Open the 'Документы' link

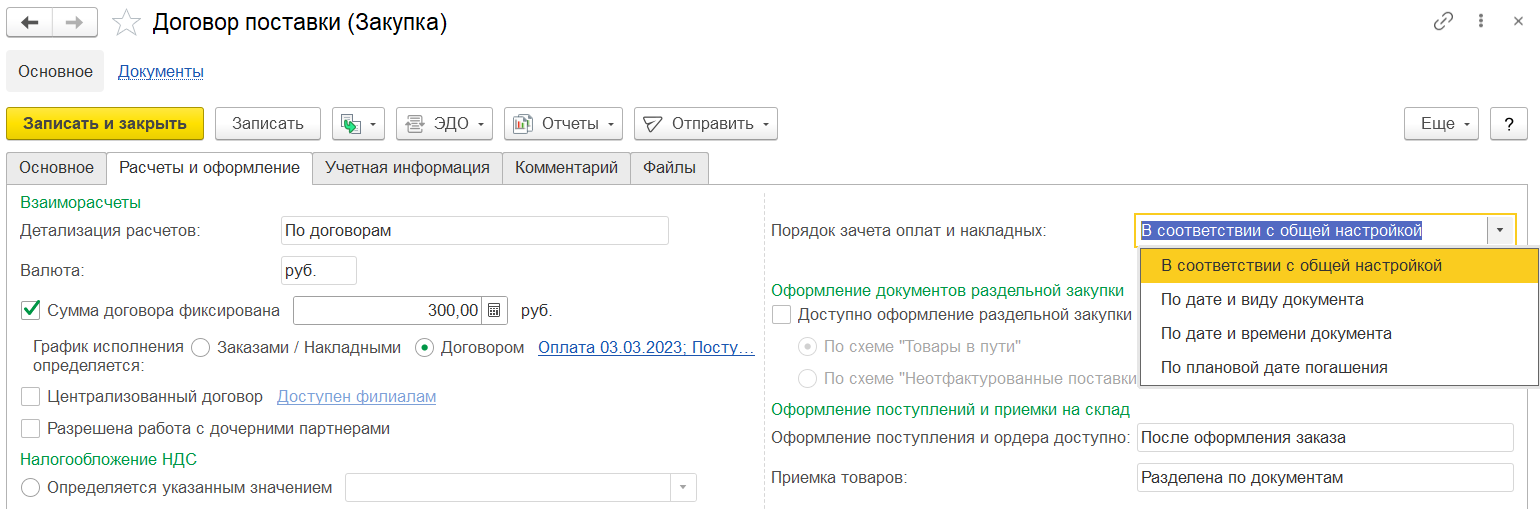[x=161, y=72]
